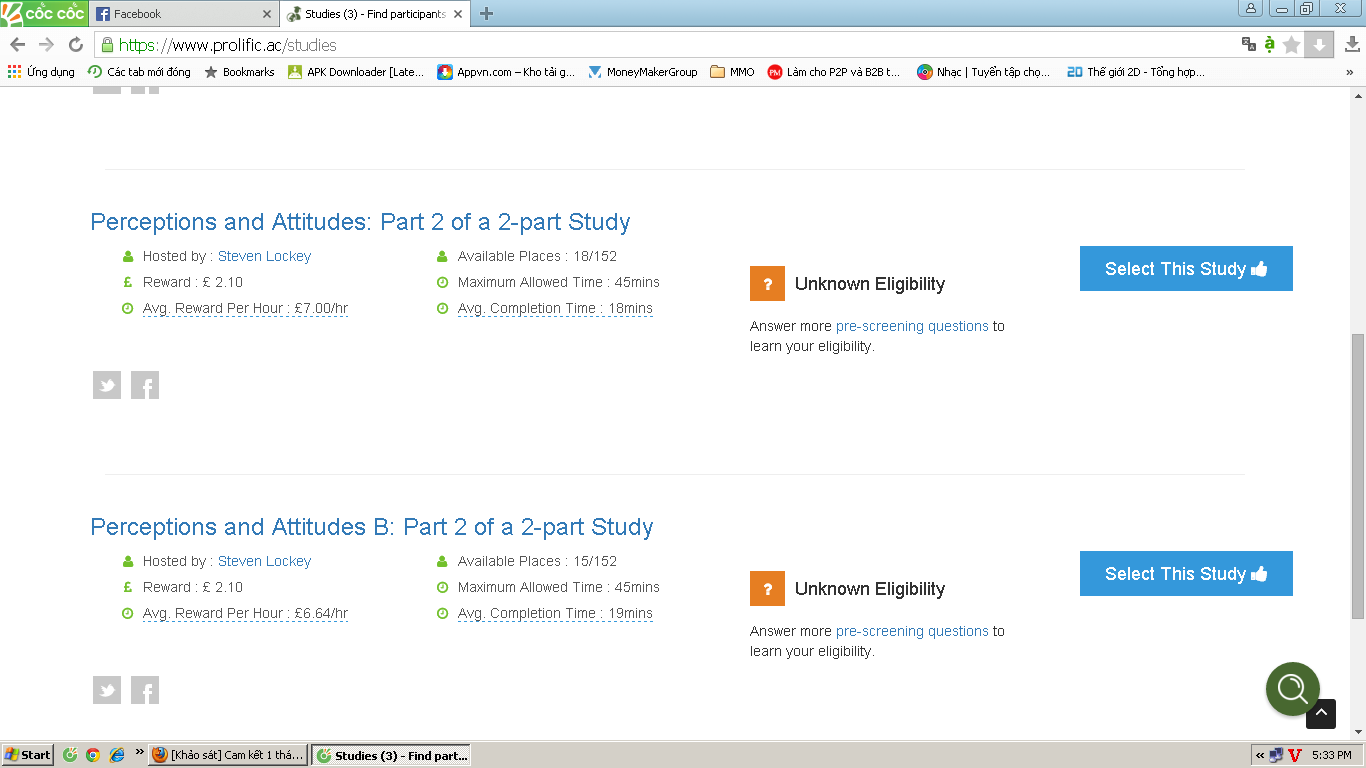Viewport: 1366px width, 768px height.
Task: Click 'Avg. Reward Per Hour : £6.64/hr' text
Action: pos(245,613)
